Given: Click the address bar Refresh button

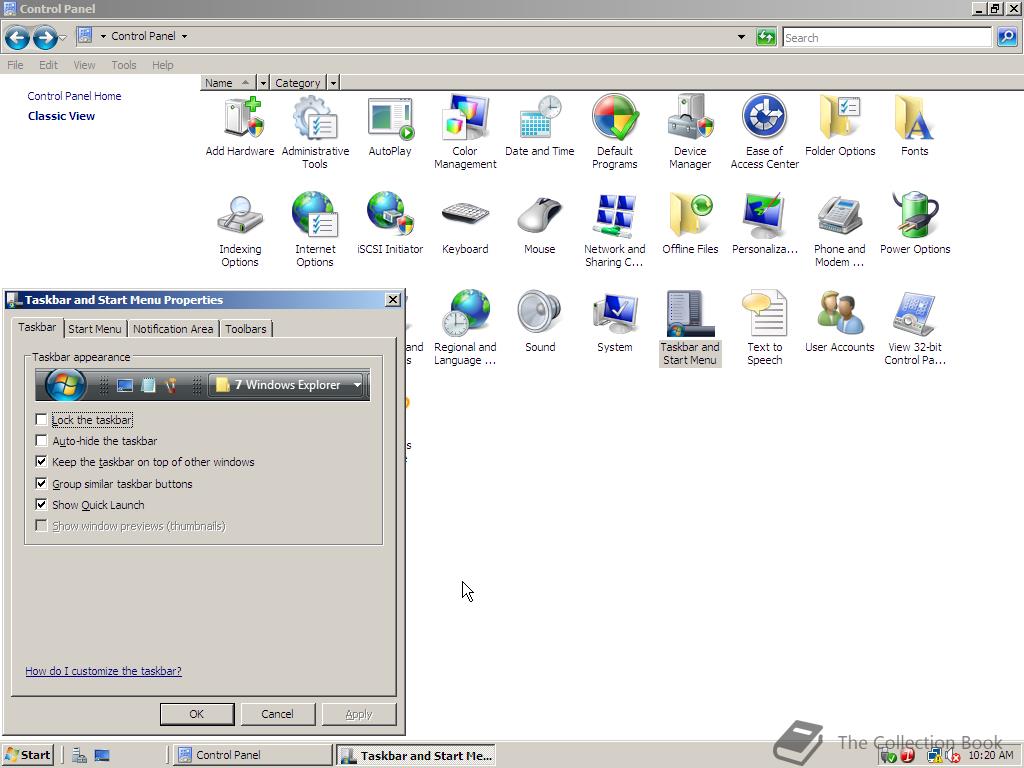Looking at the screenshot, I should (x=765, y=37).
